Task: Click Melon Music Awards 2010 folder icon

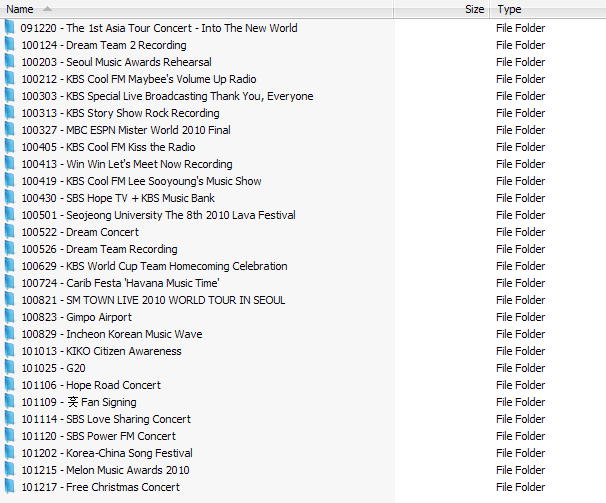Action: coord(9,470)
